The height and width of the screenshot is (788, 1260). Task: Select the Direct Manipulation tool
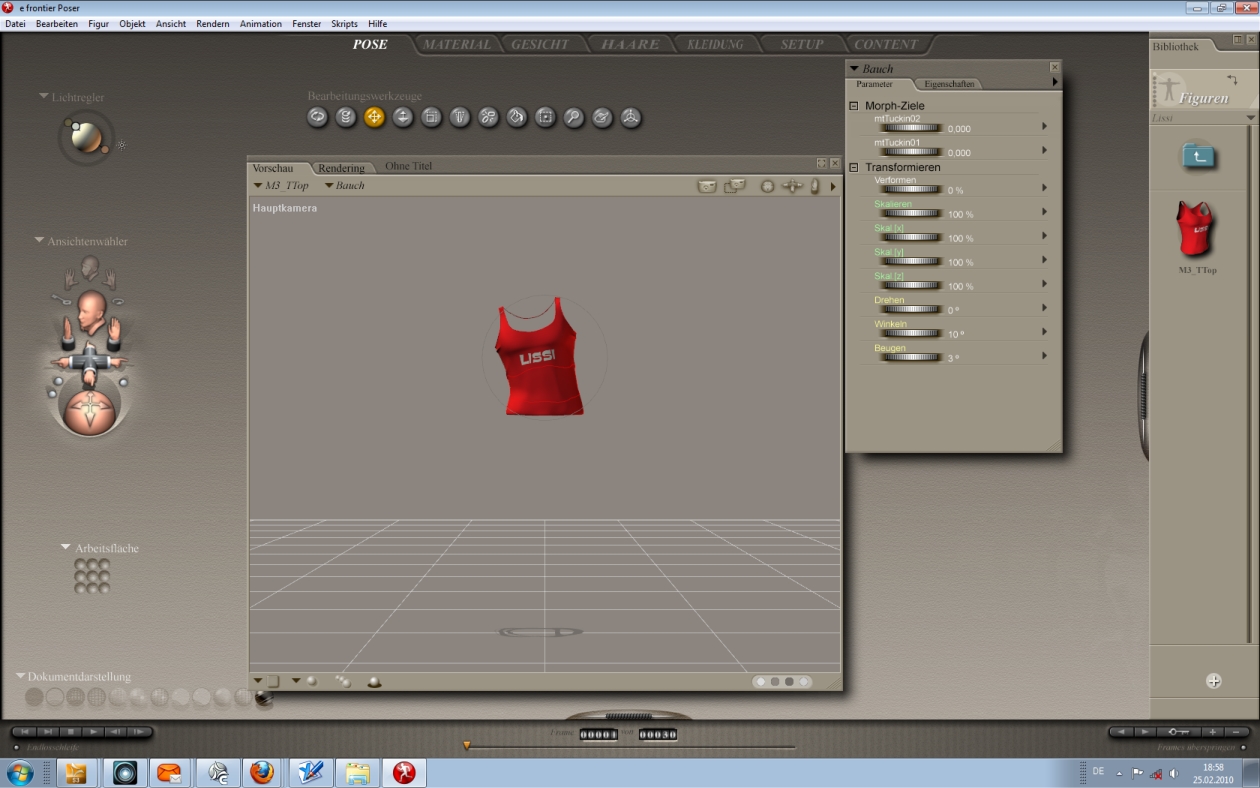coord(631,117)
